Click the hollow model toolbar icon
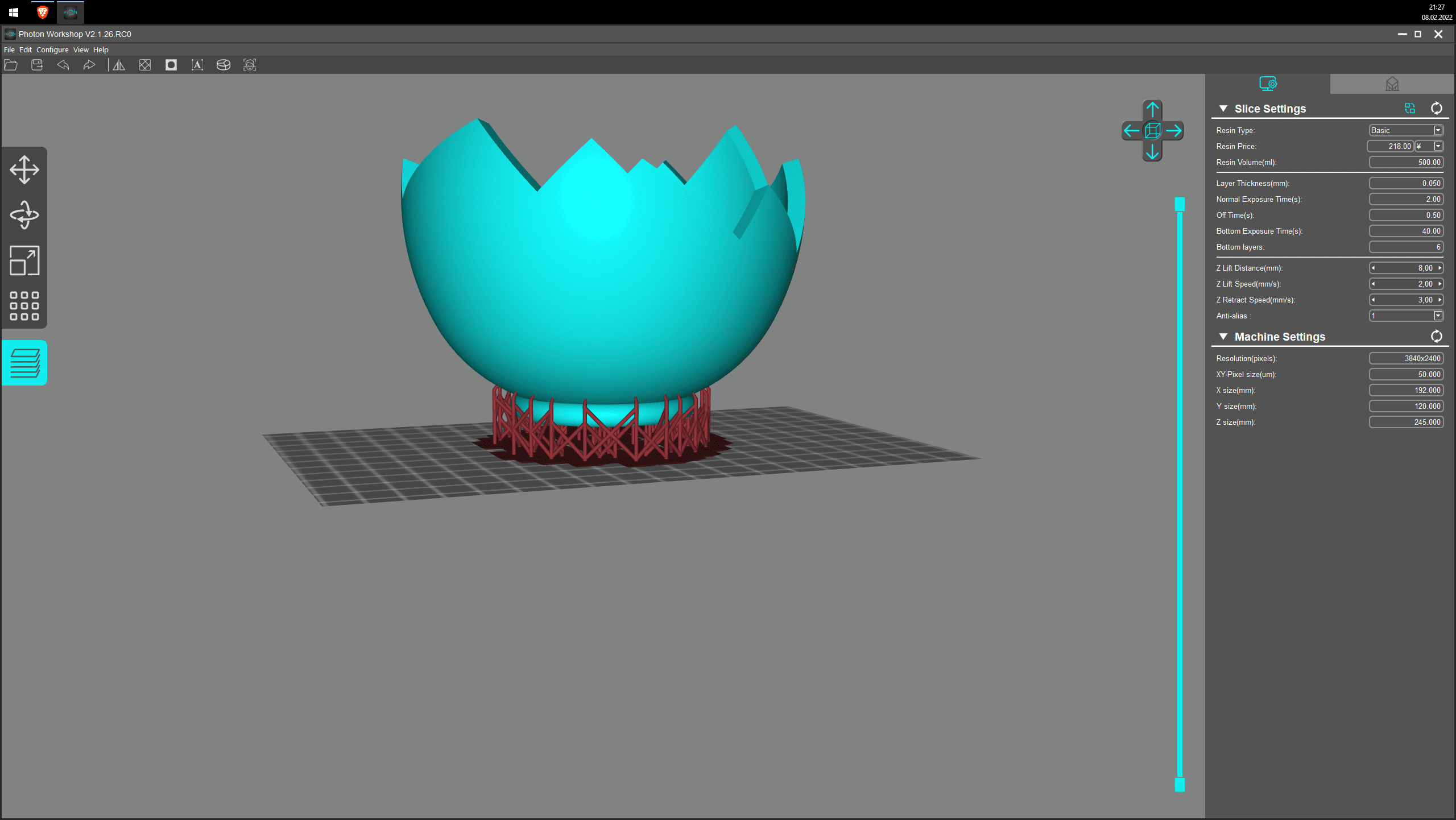Screen dimensions: 1456x820 coord(171,65)
